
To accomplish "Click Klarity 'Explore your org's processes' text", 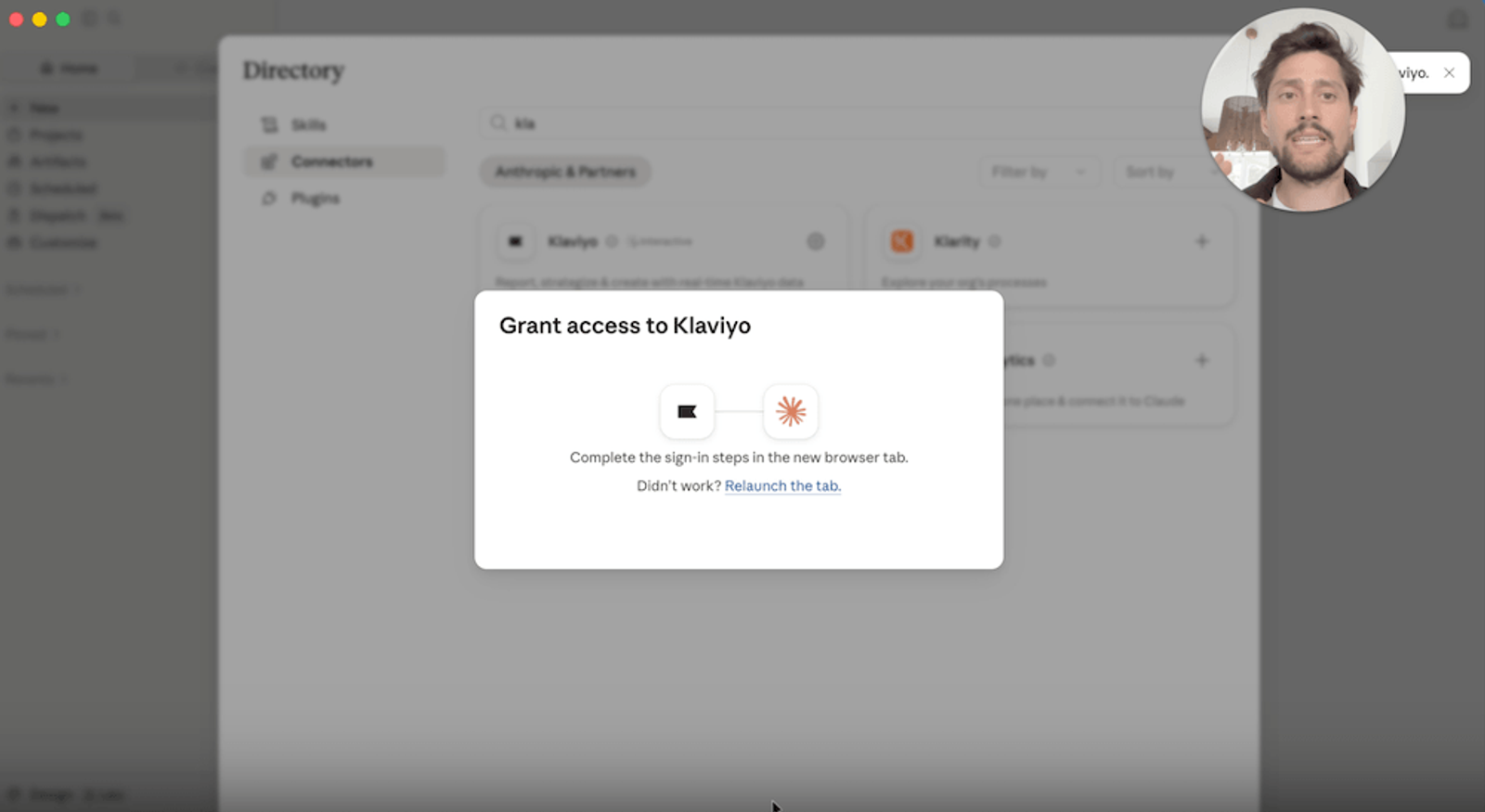I will coord(963,282).
